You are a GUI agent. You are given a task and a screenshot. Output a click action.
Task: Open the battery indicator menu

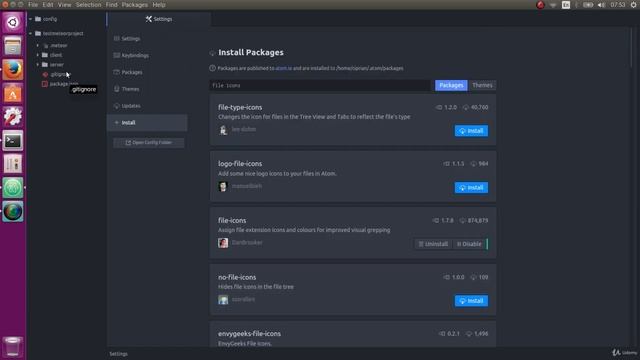coord(588,5)
